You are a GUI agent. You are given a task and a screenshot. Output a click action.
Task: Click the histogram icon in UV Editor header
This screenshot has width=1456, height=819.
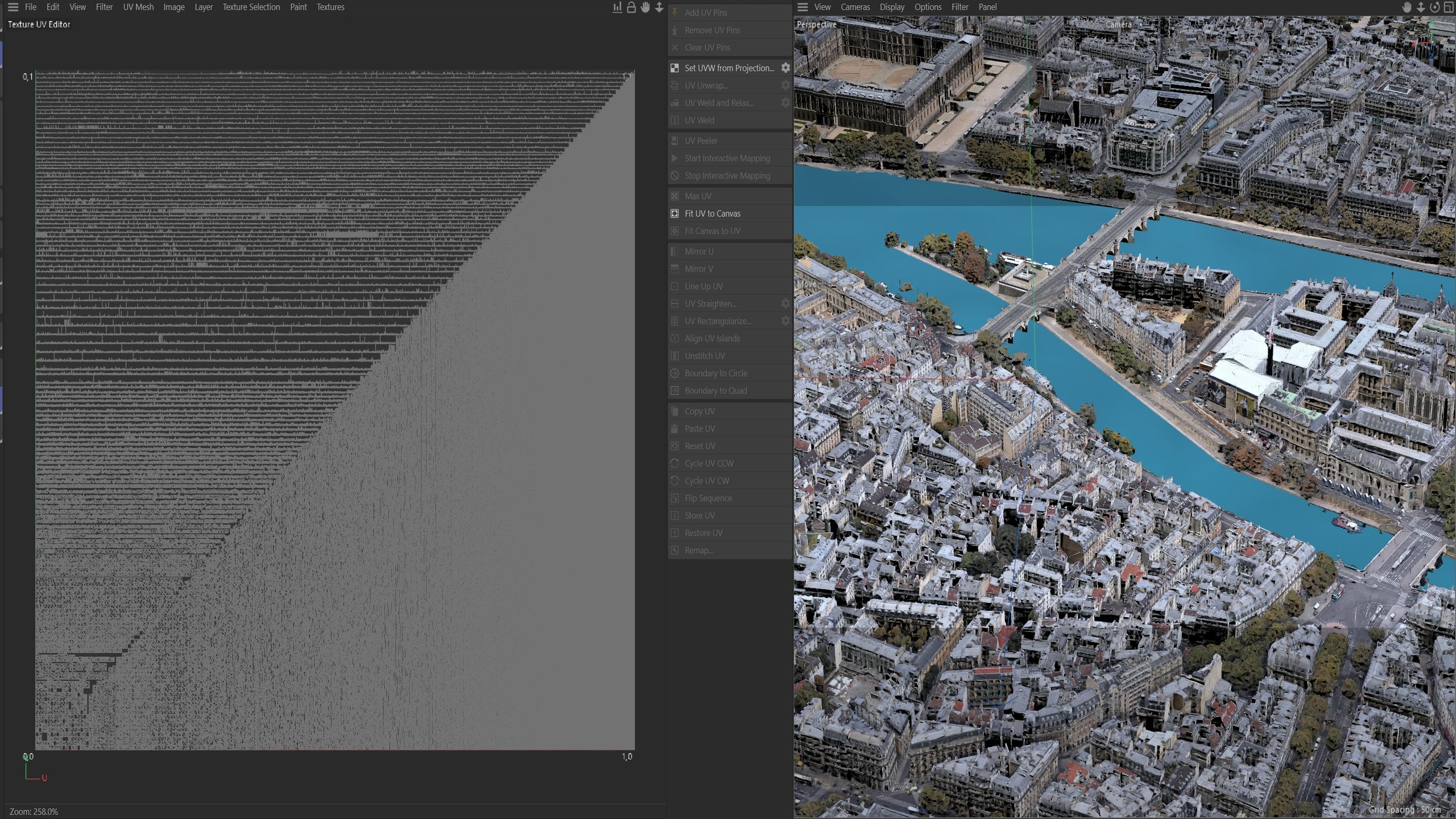click(617, 7)
